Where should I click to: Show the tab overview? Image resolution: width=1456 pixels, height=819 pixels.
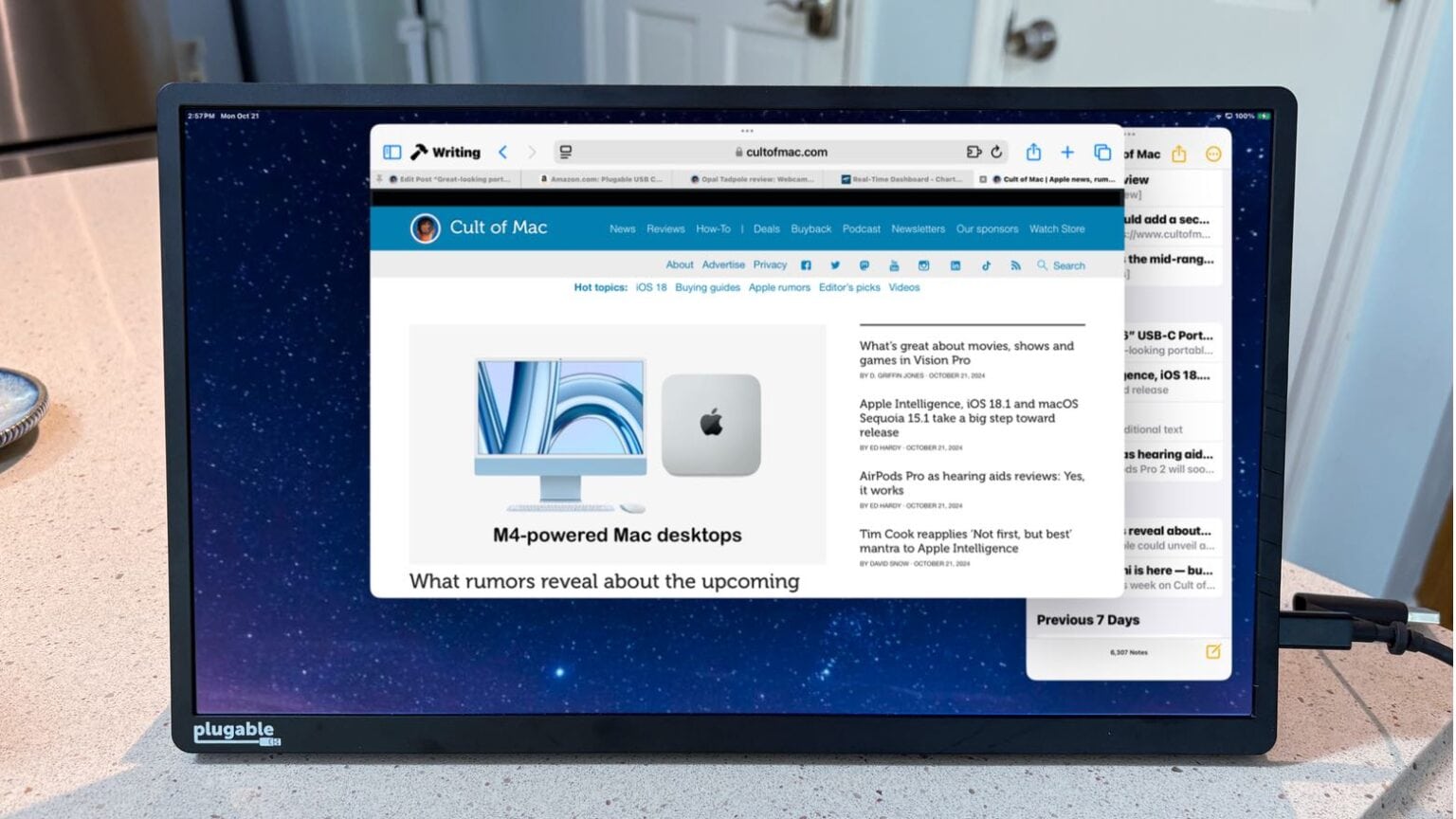[1102, 153]
